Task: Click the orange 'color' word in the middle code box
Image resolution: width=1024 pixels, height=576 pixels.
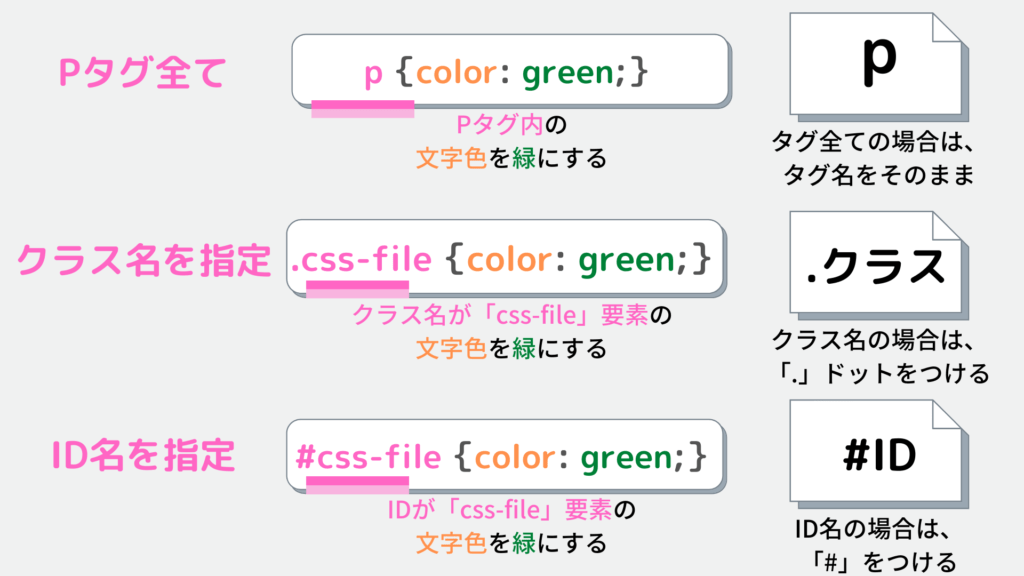Action: (508, 260)
